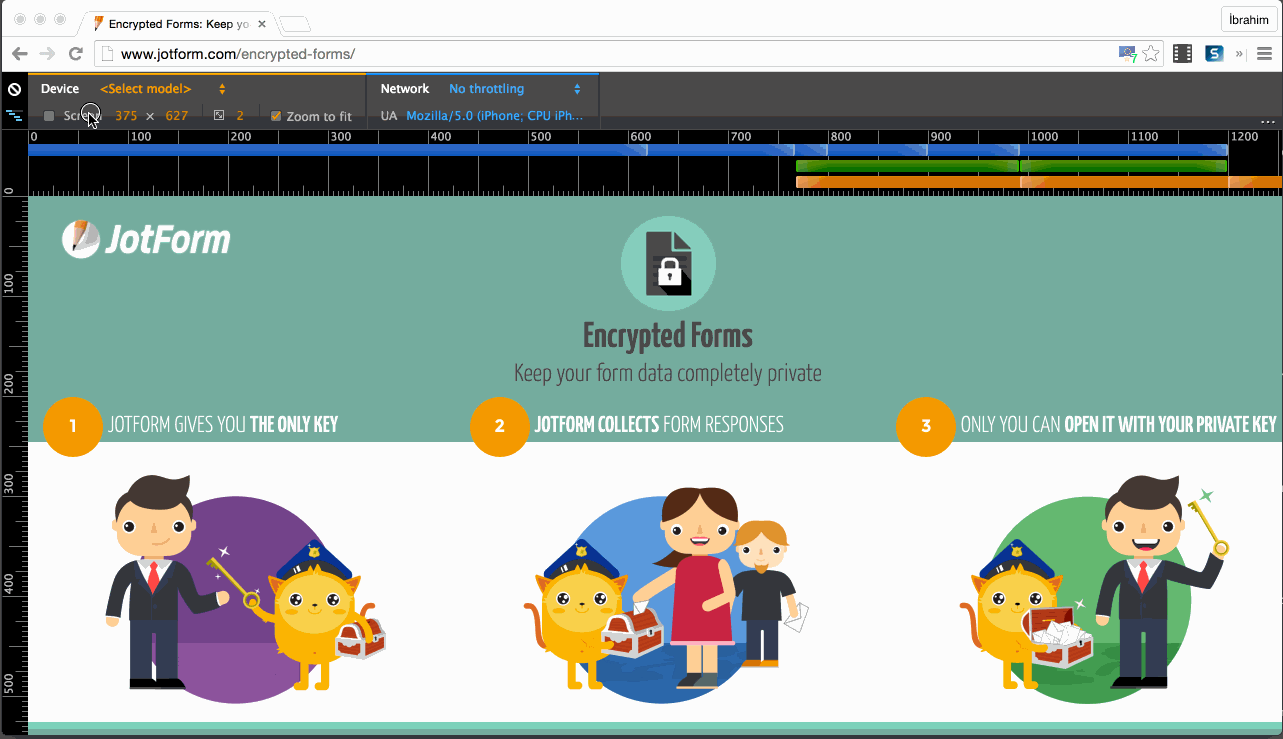Open the Chrome hamburger menu
Image resolution: width=1283 pixels, height=739 pixels.
[x=1264, y=54]
